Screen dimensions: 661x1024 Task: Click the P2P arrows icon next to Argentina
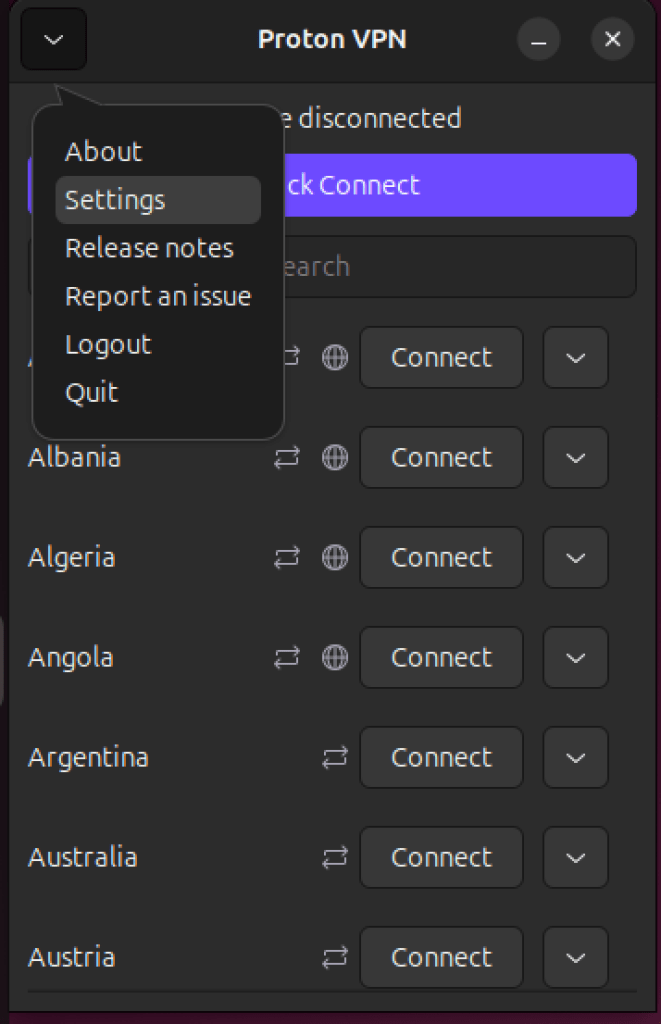335,758
